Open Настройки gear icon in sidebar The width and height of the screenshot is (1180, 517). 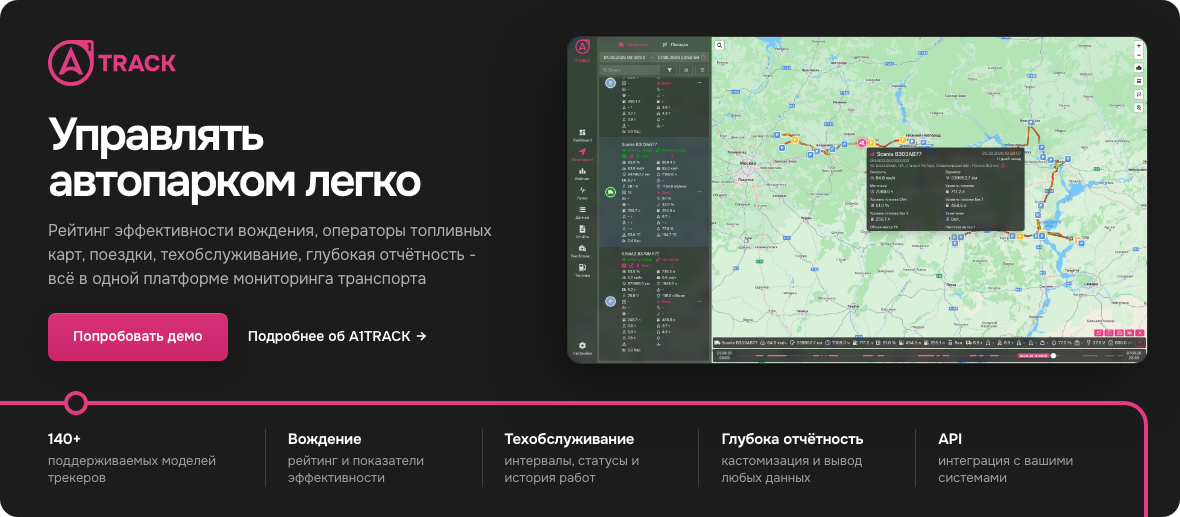pyautogui.click(x=582, y=347)
